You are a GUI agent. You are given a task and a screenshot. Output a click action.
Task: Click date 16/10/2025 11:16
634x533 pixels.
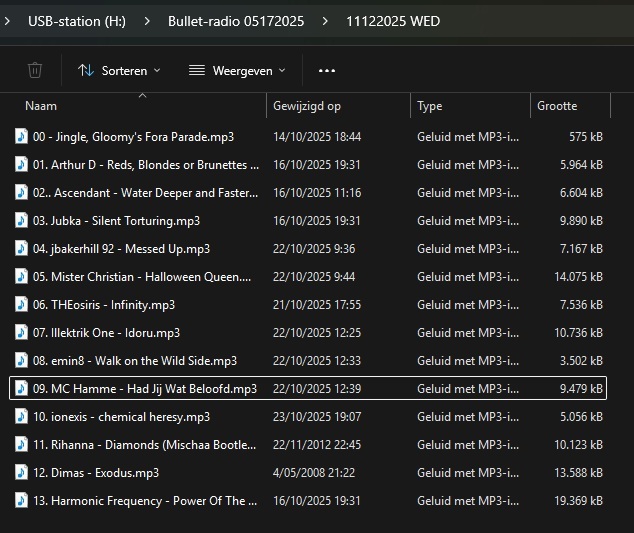click(x=317, y=192)
